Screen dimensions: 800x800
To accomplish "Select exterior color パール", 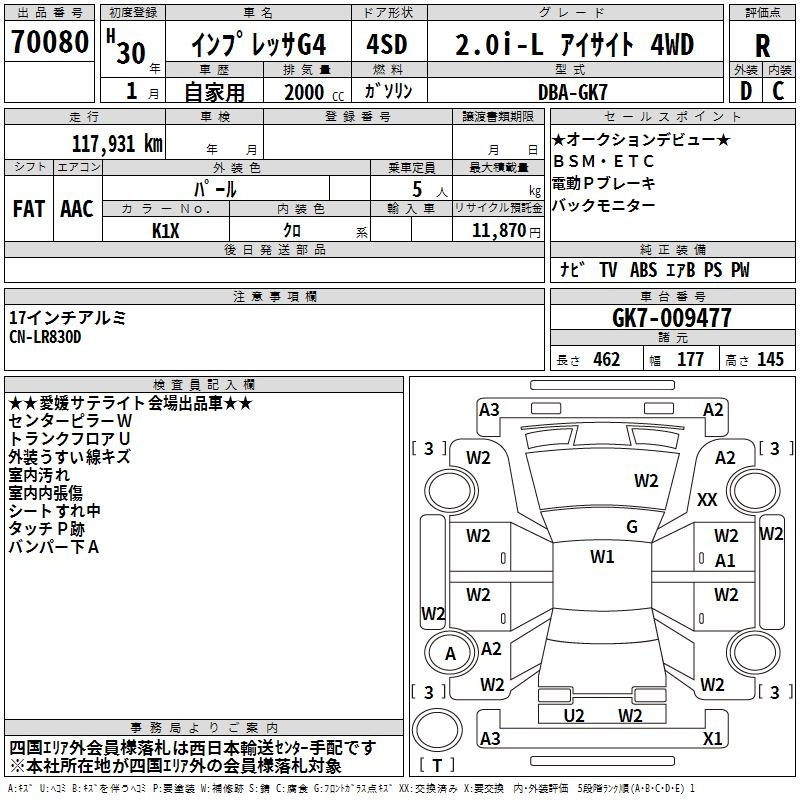I will click(x=215, y=189).
